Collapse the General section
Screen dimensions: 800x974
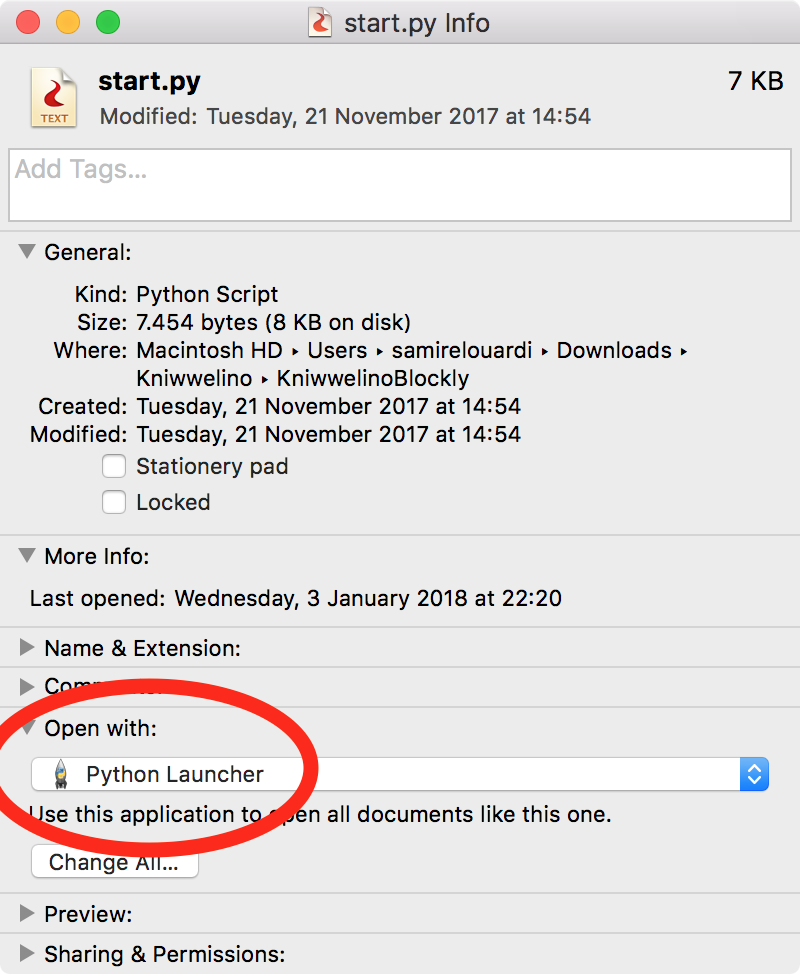point(27,252)
